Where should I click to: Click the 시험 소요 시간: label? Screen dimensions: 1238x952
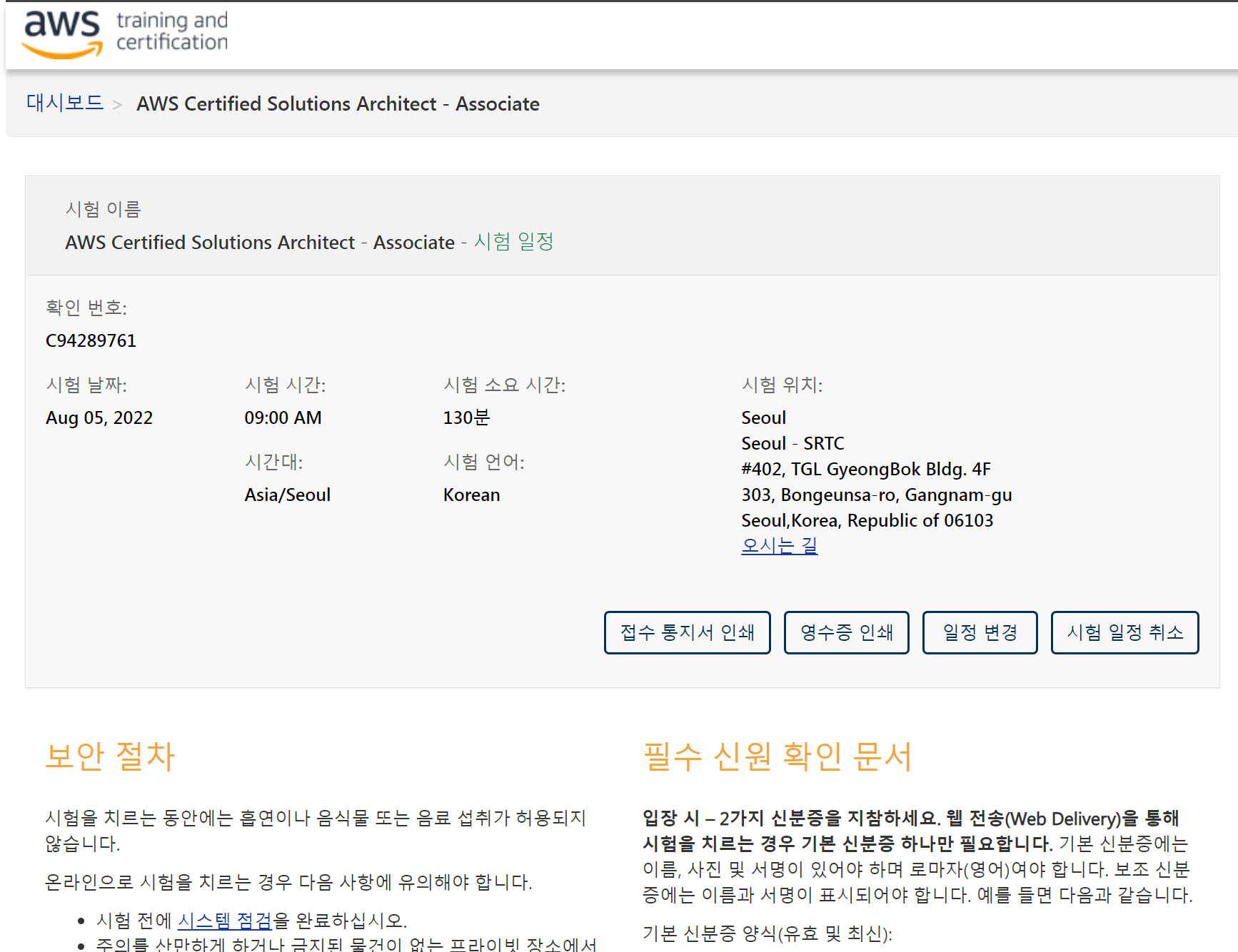point(504,385)
